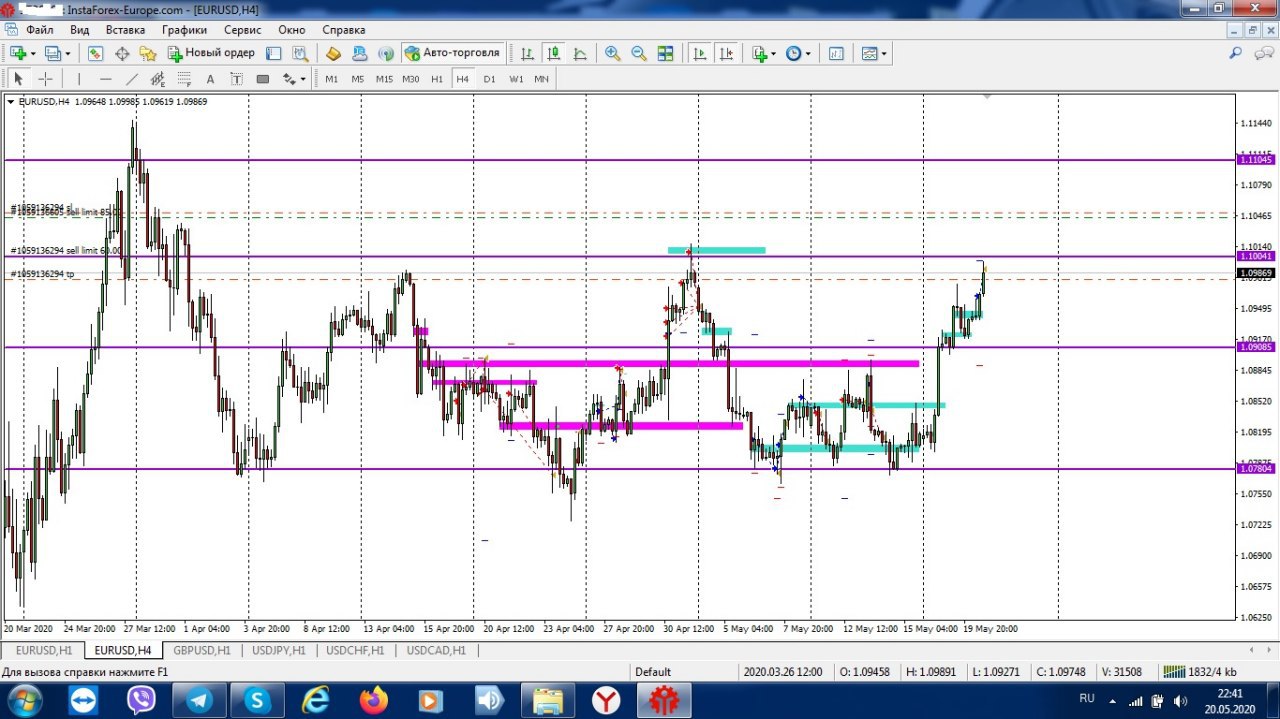Open the new chart creation icon
The height and width of the screenshot is (719, 1280).
click(x=18, y=53)
